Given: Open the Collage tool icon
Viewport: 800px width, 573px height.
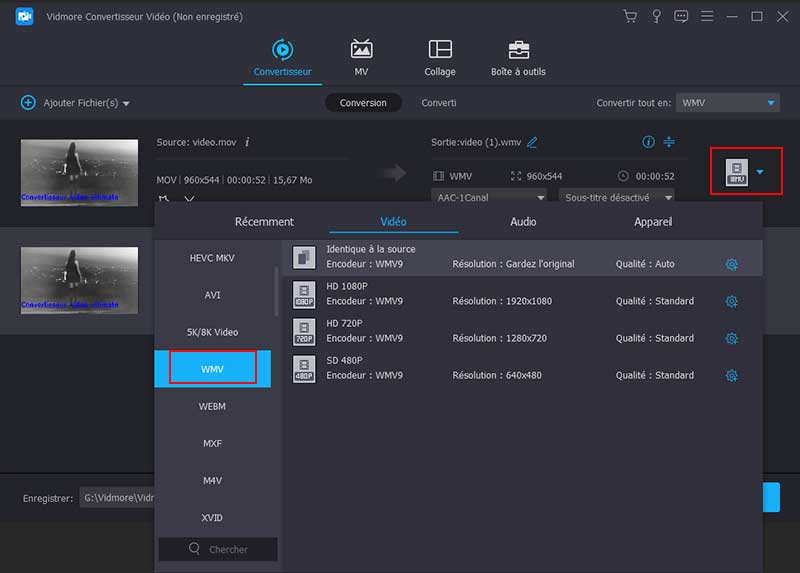Looking at the screenshot, I should (x=439, y=50).
